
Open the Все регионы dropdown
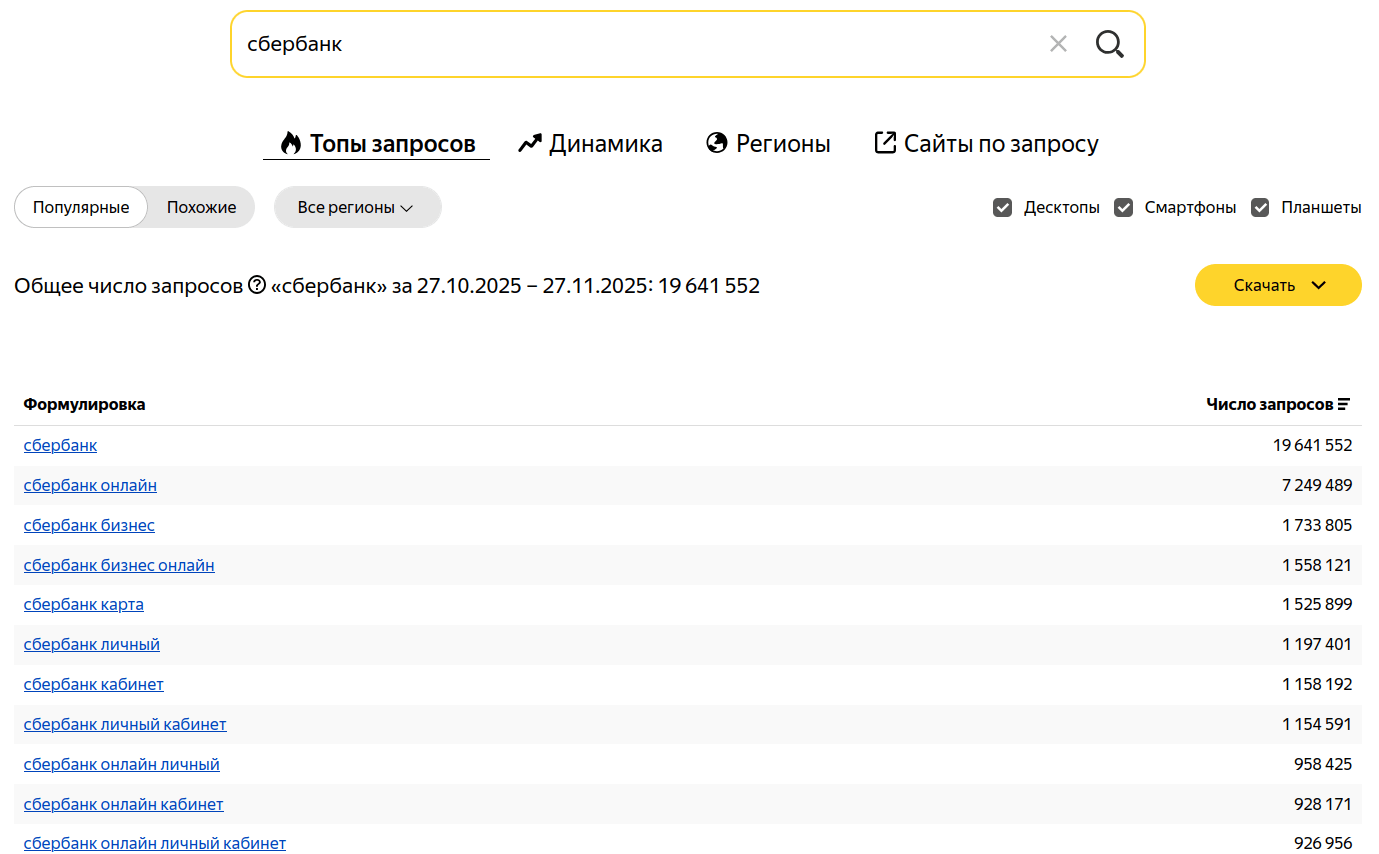tap(357, 208)
